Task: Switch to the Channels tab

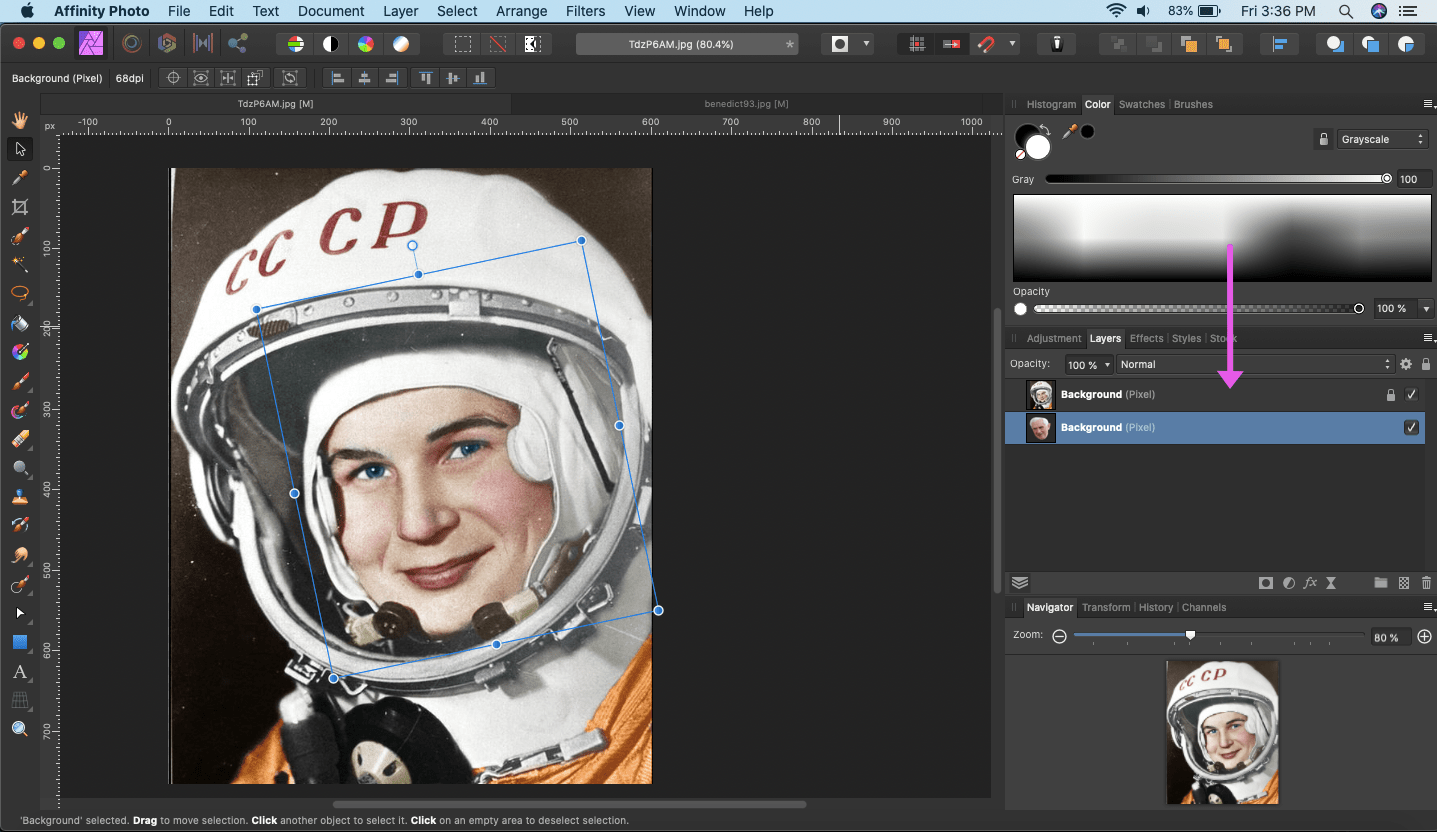Action: tap(1203, 607)
